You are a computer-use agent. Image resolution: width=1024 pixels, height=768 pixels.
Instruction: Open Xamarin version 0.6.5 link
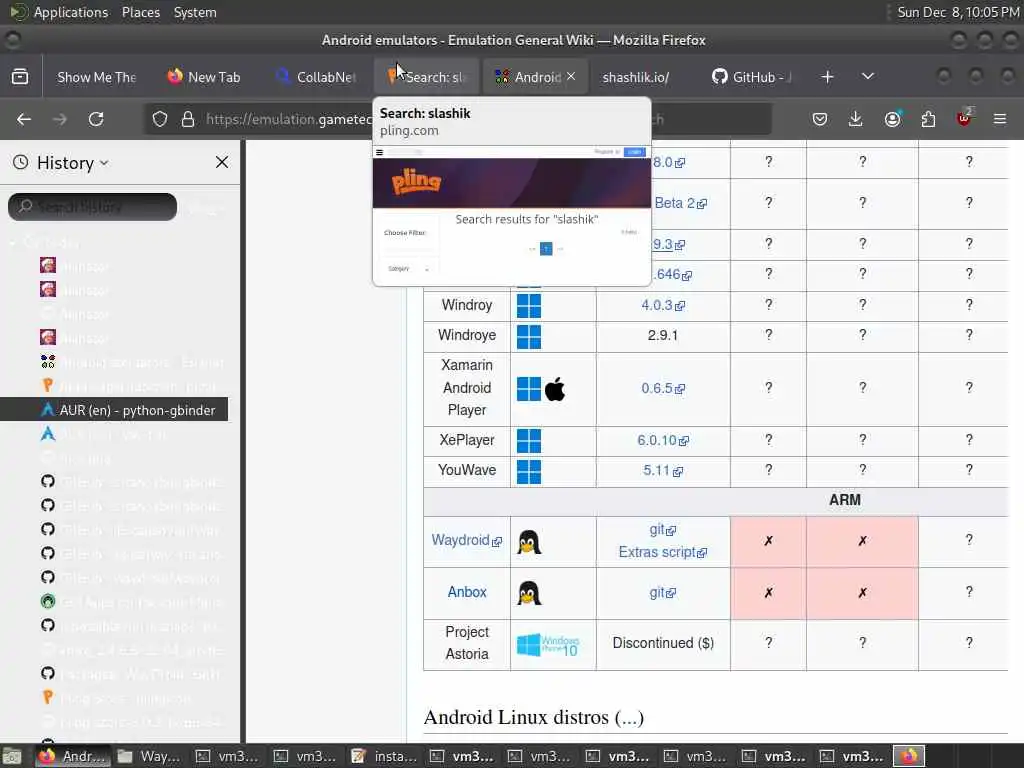tap(662, 388)
